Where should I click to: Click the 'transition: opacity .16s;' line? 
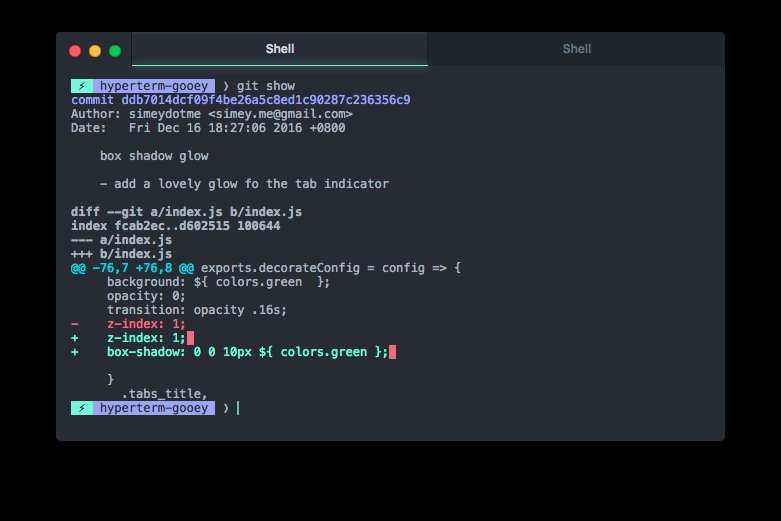click(x=197, y=310)
